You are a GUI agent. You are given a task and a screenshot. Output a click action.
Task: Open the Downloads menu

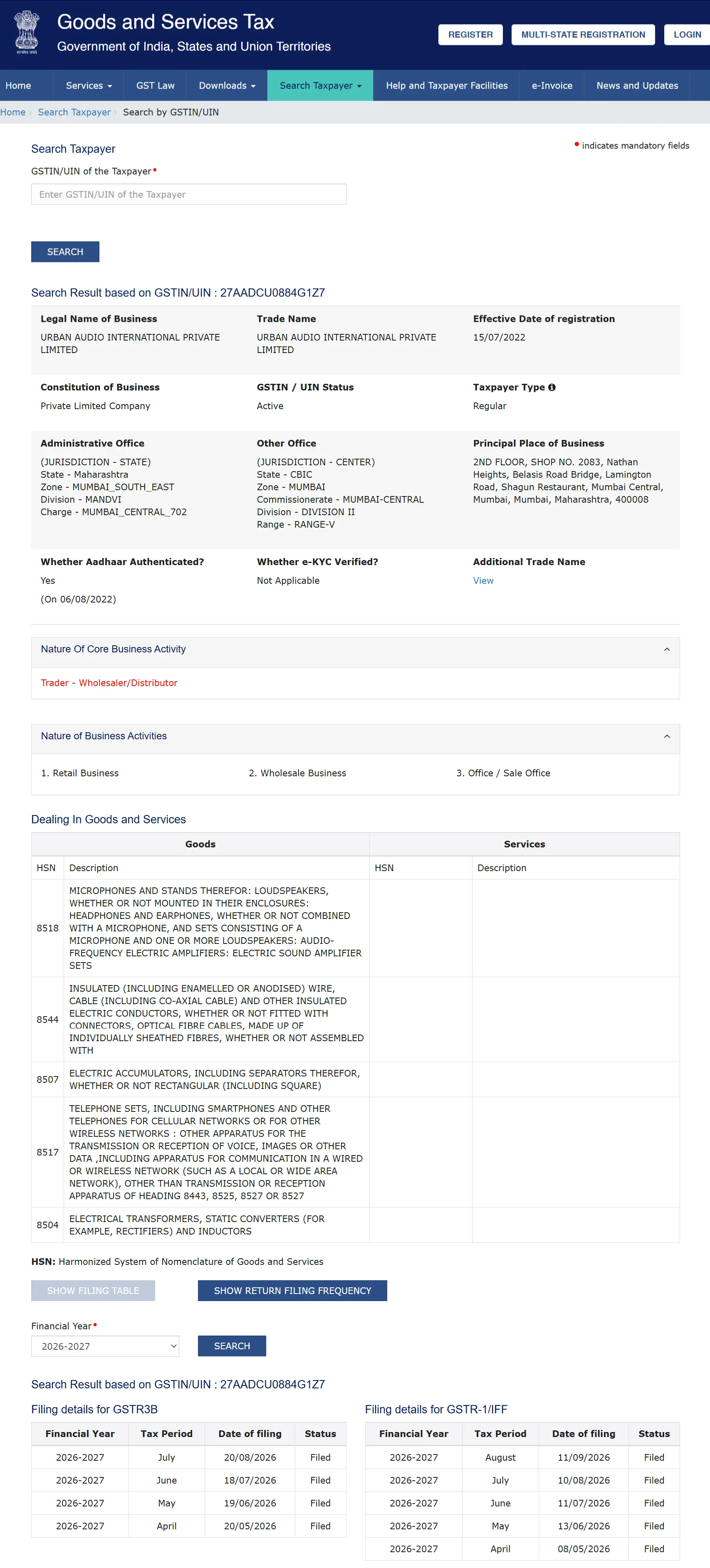[x=227, y=86]
